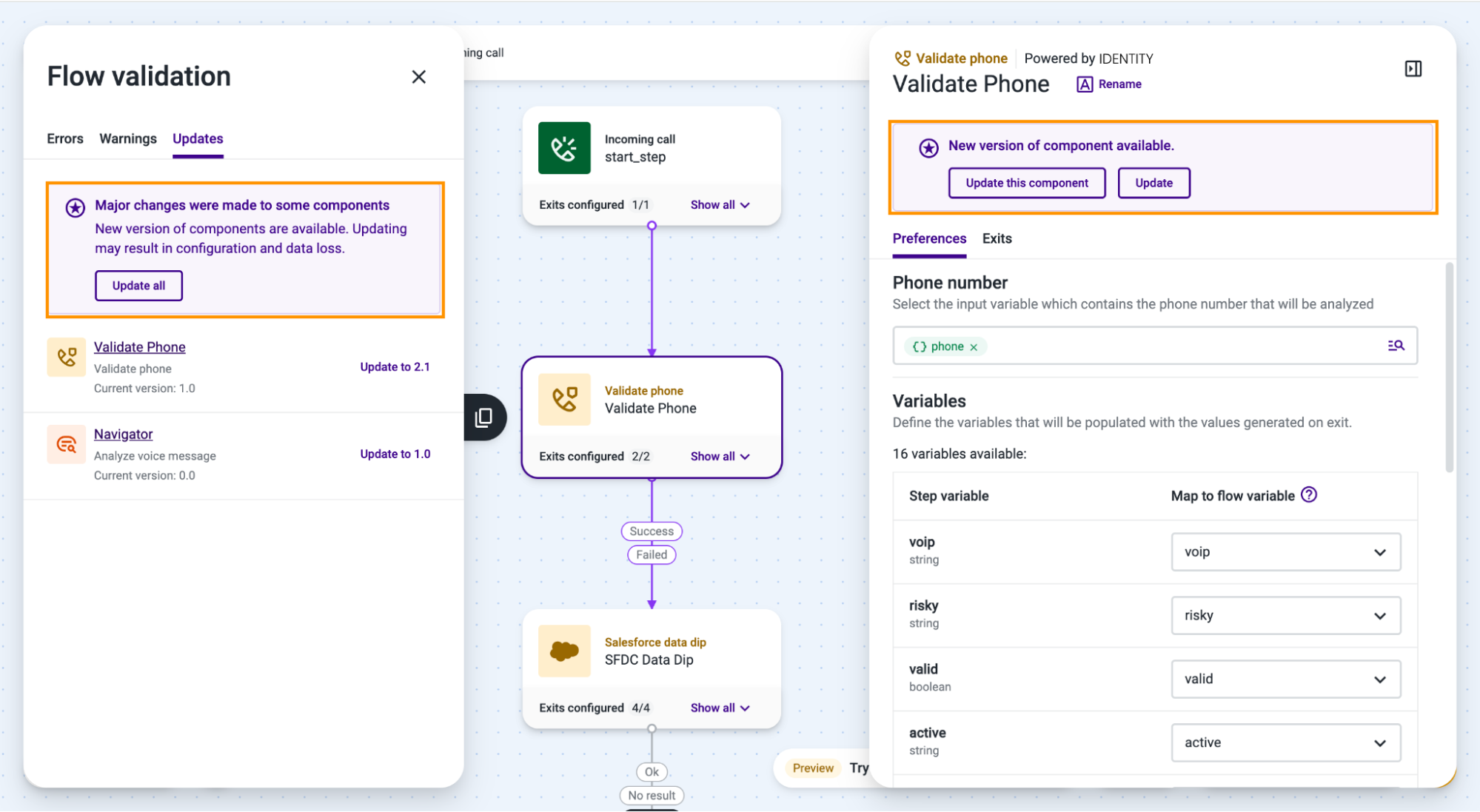
Task: Close the Flow validation panel
Action: tap(418, 77)
